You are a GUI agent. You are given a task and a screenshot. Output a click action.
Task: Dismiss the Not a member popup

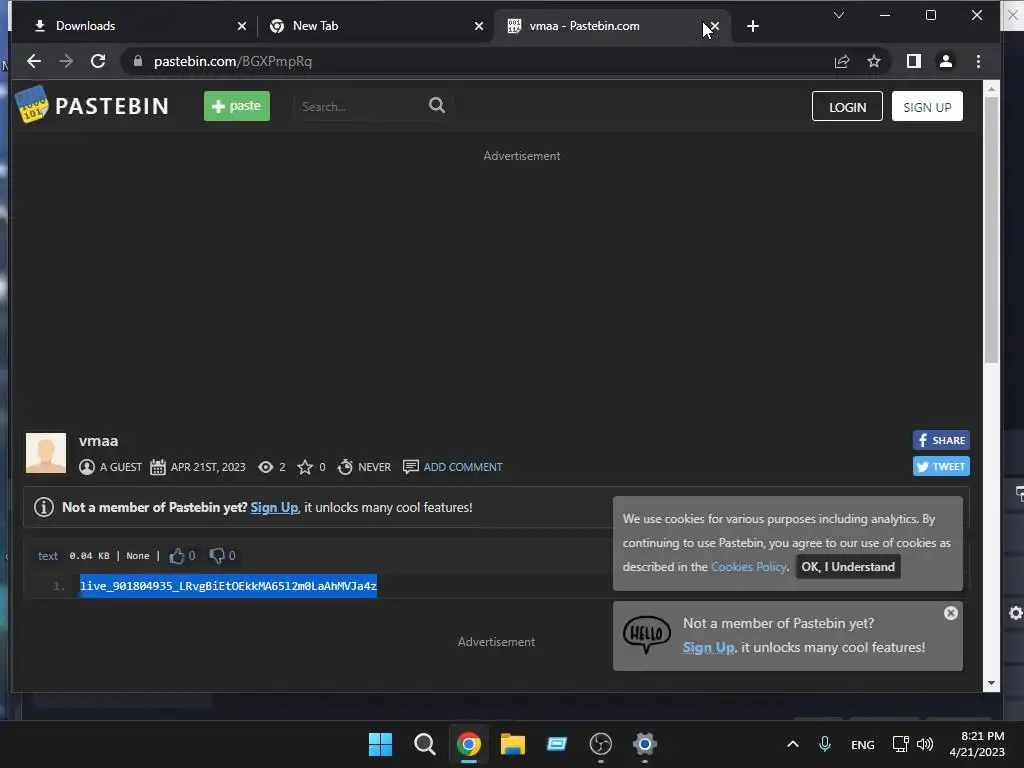coord(951,613)
